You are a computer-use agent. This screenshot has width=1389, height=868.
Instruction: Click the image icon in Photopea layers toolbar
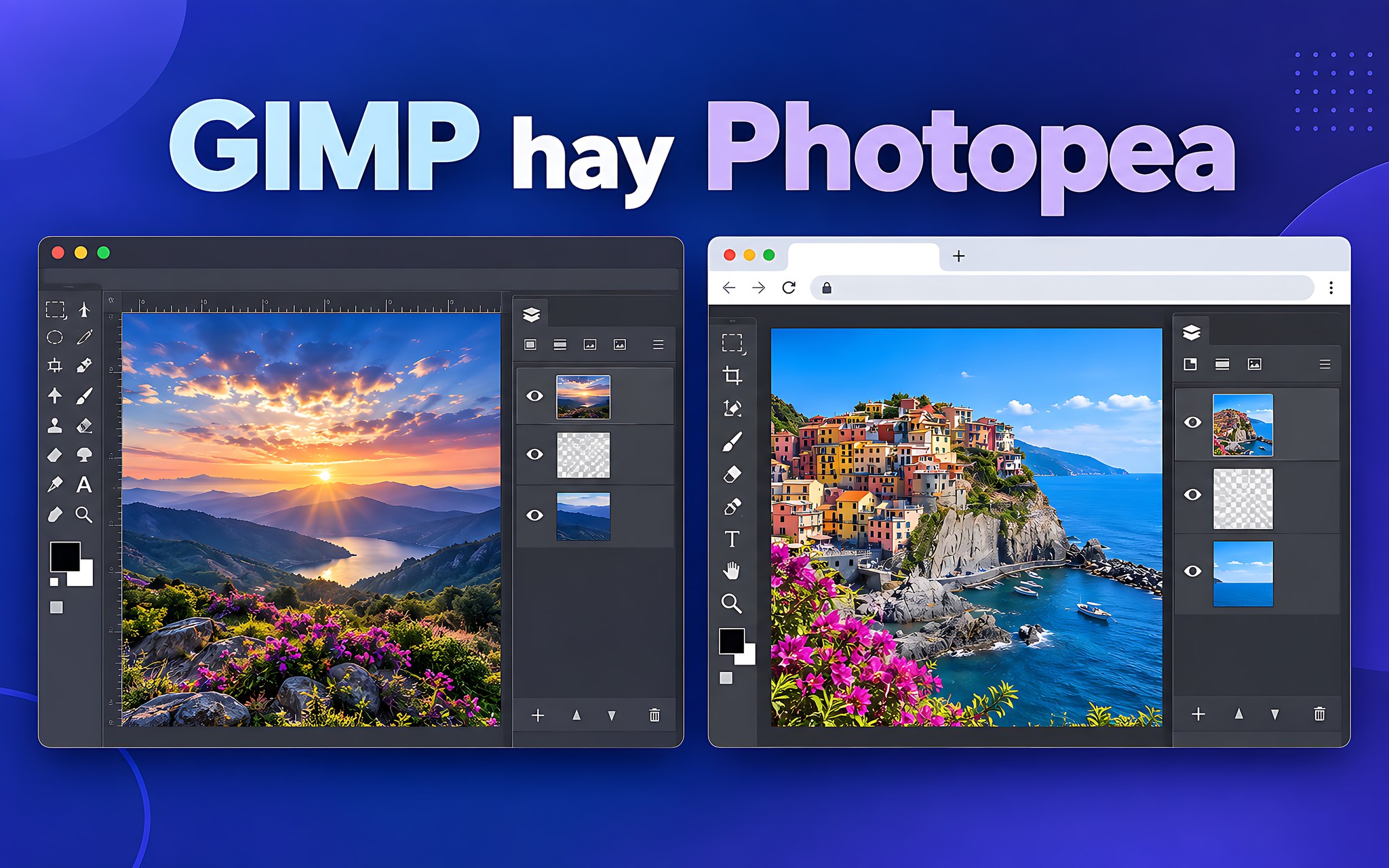(1255, 364)
